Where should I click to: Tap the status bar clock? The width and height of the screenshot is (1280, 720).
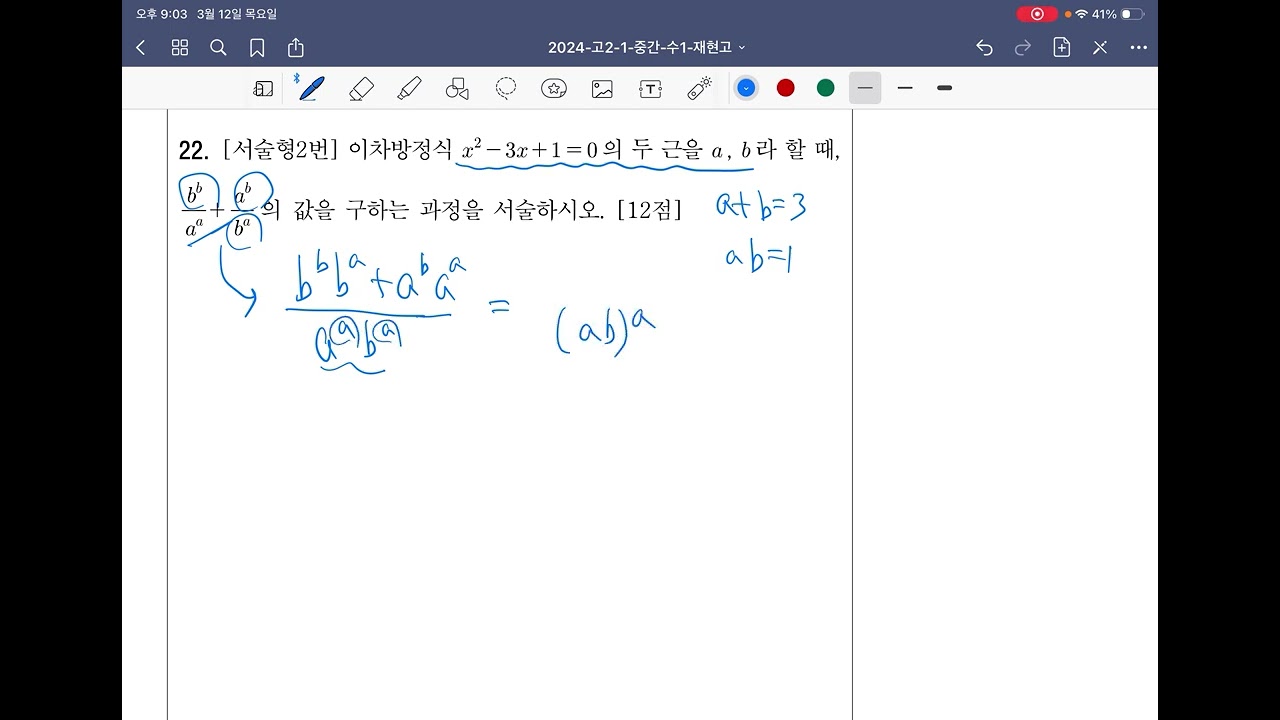pyautogui.click(x=160, y=14)
